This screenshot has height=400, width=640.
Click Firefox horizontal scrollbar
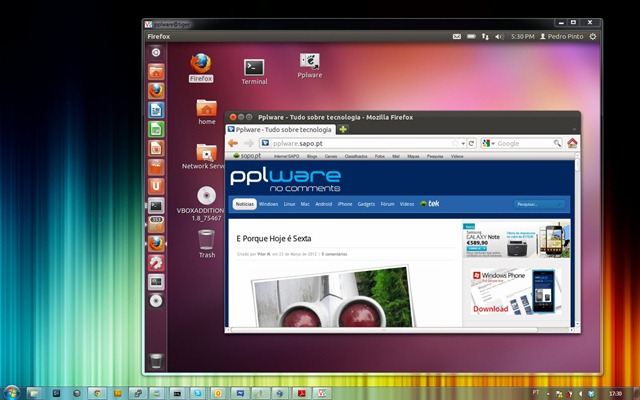[x=384, y=330]
